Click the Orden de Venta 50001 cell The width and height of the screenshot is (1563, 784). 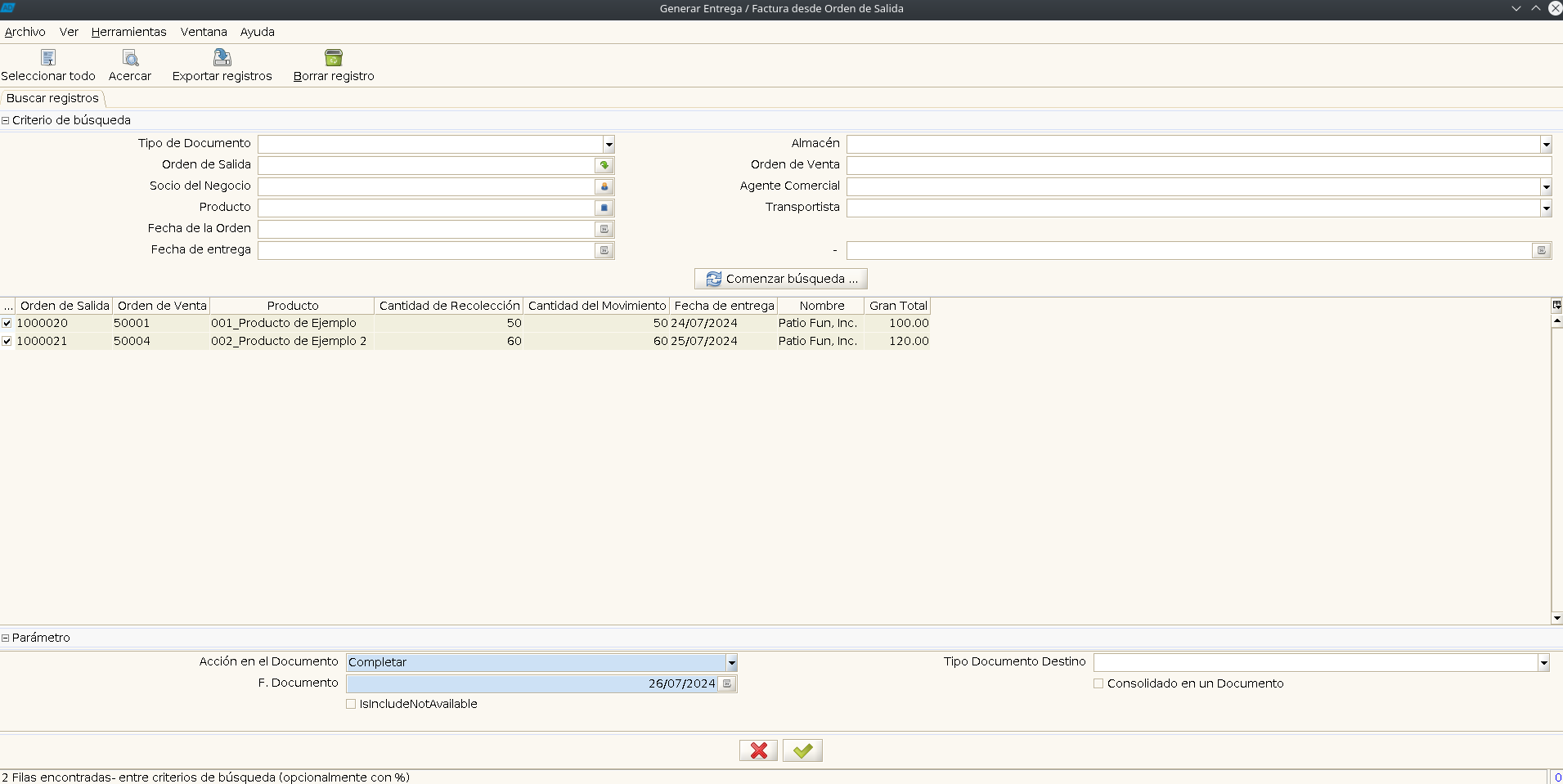tap(161, 323)
